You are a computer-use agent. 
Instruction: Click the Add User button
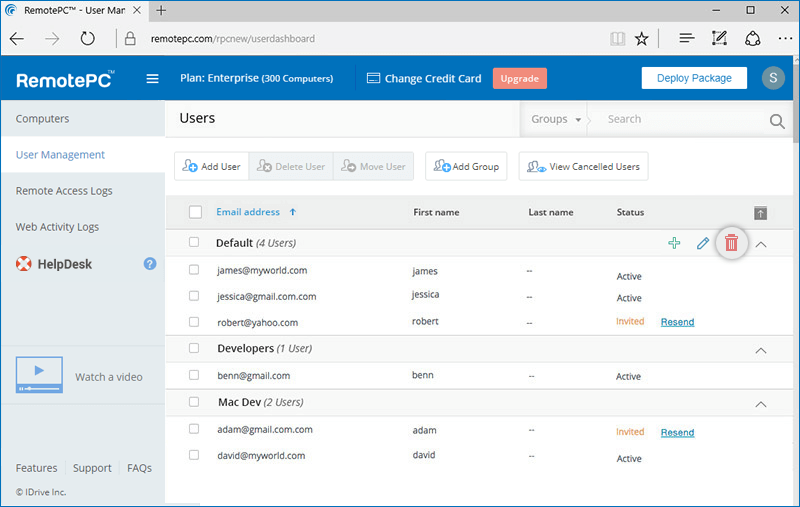(211, 166)
